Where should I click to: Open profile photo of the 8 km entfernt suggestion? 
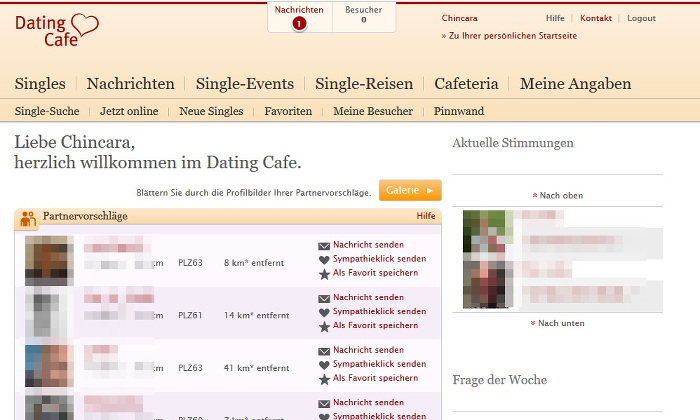tap(49, 261)
